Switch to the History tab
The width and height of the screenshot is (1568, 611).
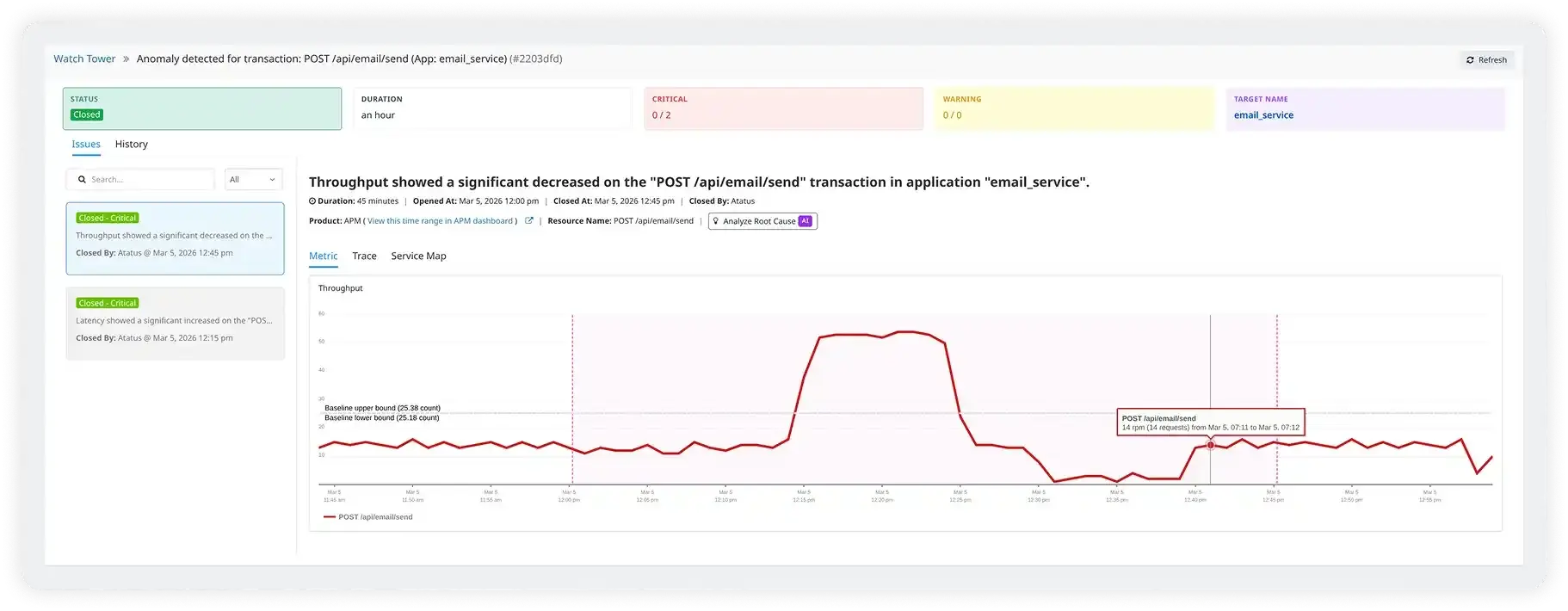tap(131, 145)
